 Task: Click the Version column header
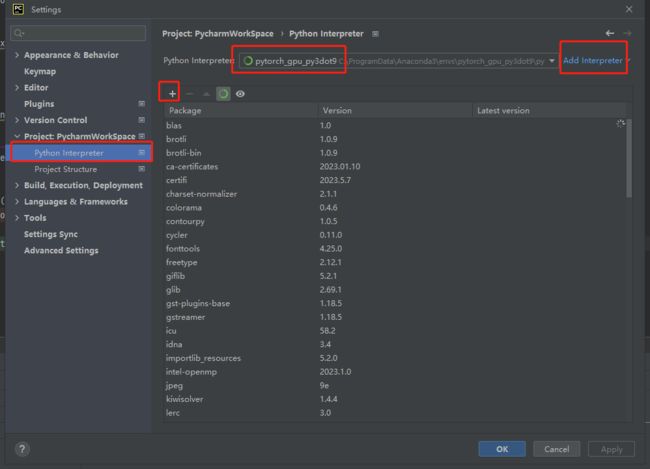coord(395,111)
